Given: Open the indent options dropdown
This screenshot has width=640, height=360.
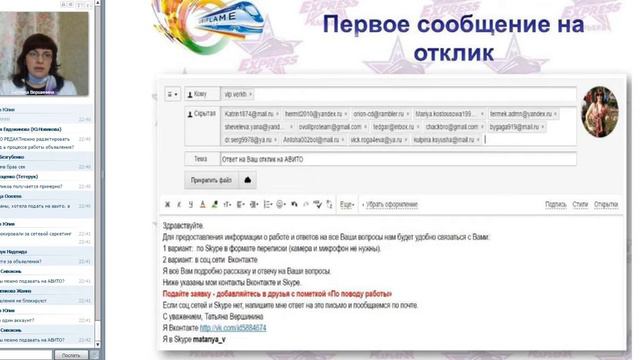Looking at the screenshot, I should 254,204.
